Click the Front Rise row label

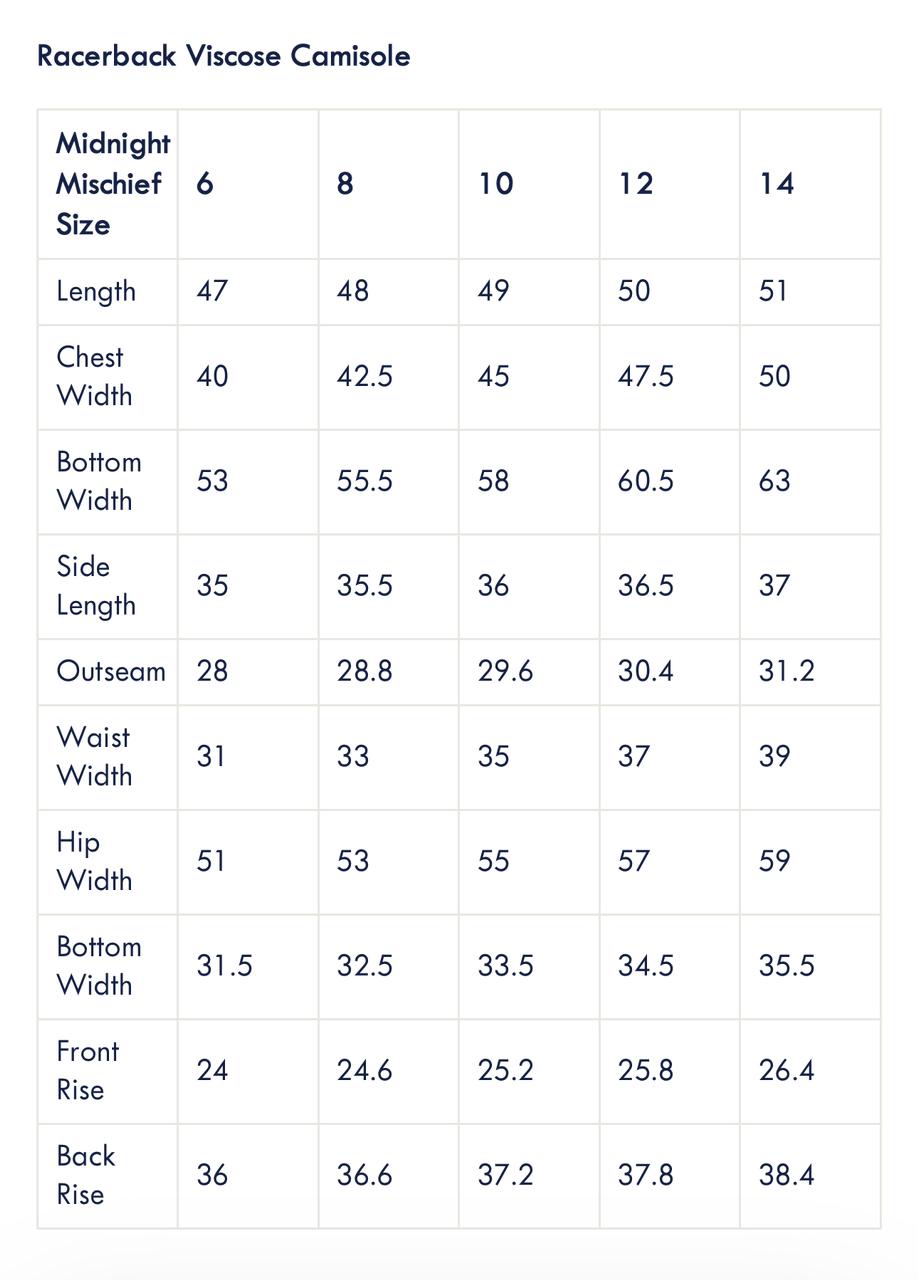(x=87, y=1070)
